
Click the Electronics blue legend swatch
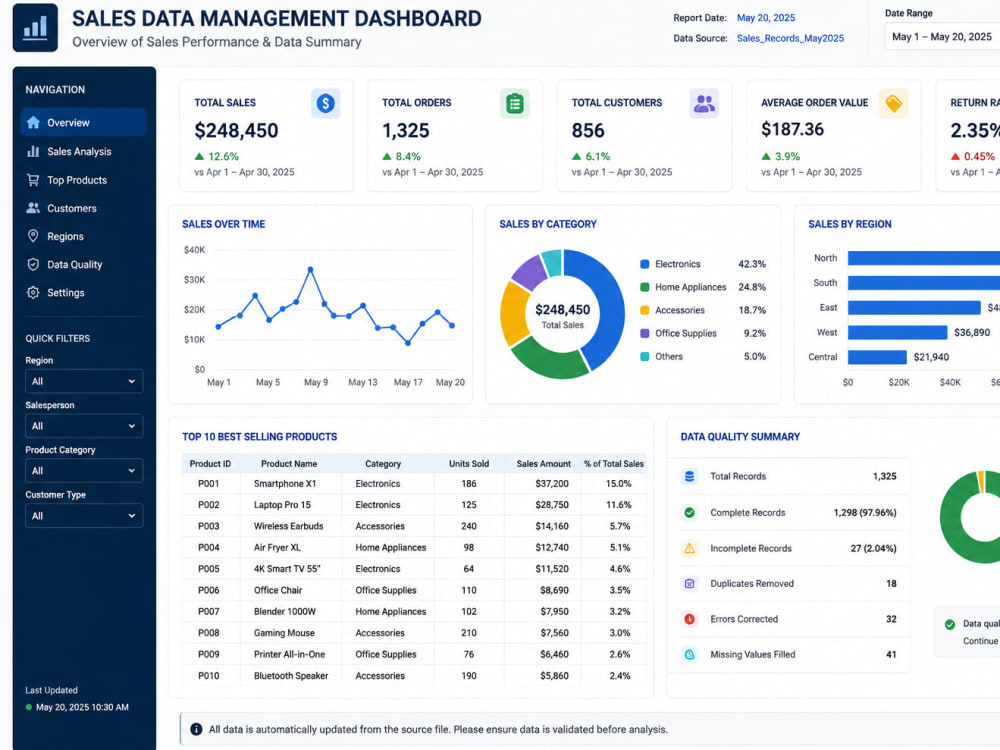(644, 264)
